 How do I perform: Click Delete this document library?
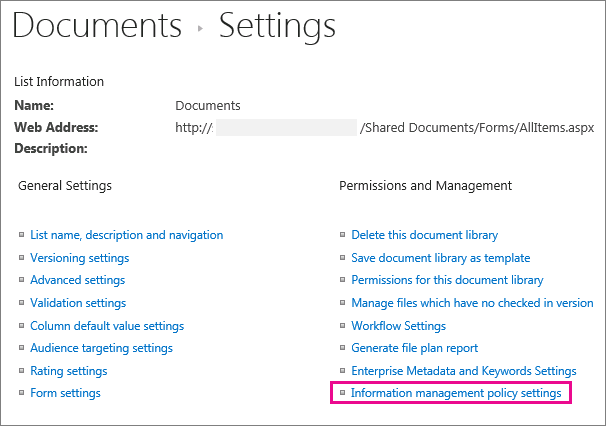click(x=424, y=235)
